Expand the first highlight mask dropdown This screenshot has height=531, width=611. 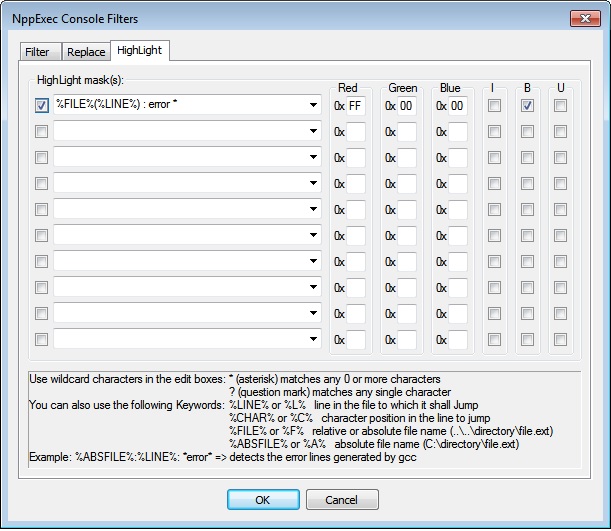(313, 105)
